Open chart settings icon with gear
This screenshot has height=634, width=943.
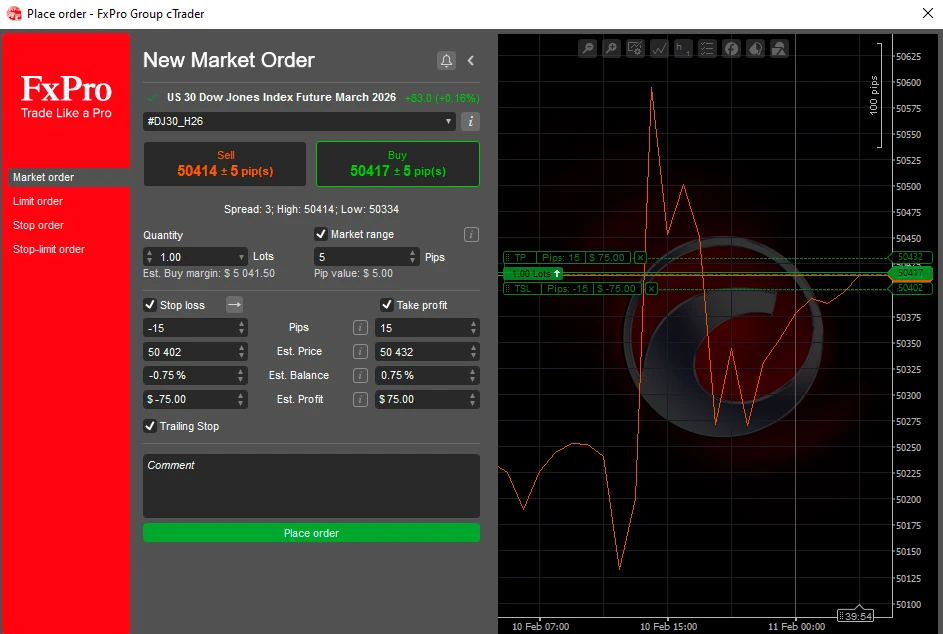pyautogui.click(x=635, y=48)
